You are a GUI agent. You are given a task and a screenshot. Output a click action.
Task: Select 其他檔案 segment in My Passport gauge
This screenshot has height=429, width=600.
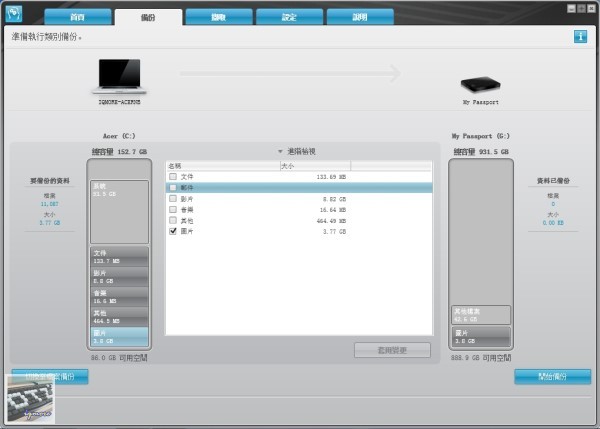click(481, 315)
